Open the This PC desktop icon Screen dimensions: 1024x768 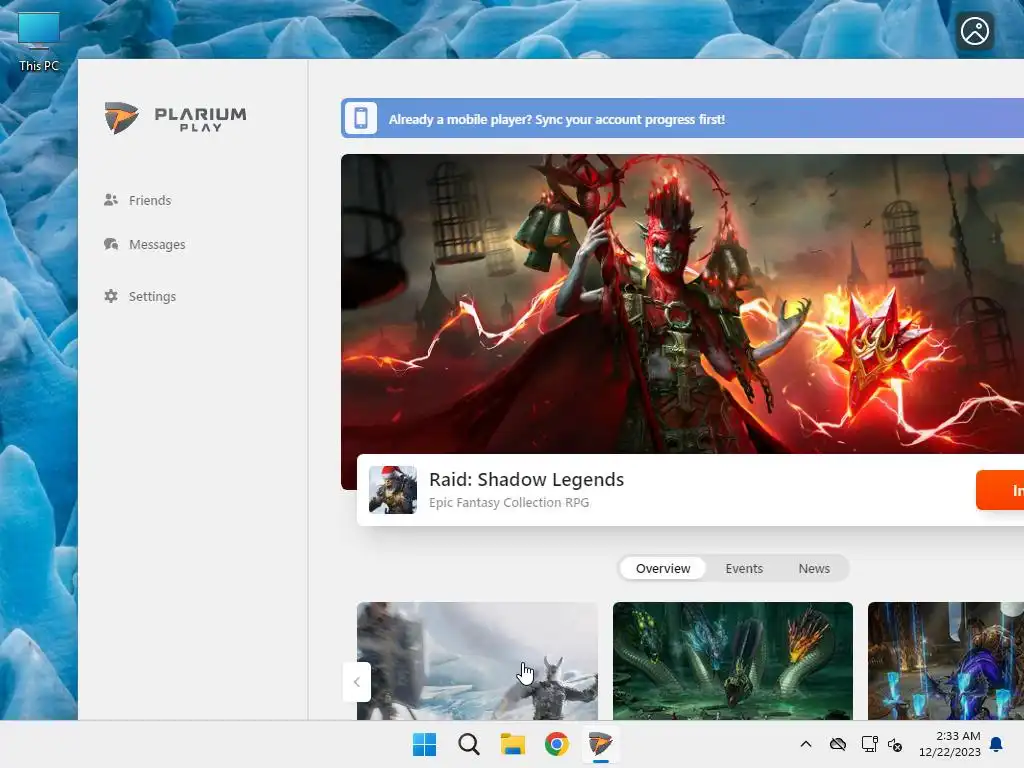[39, 41]
